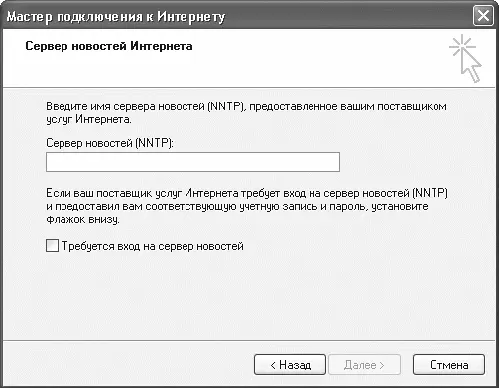Viewport: 499px width, 388px height.
Task: Go back with the '< Назад' button
Action: [290, 365]
